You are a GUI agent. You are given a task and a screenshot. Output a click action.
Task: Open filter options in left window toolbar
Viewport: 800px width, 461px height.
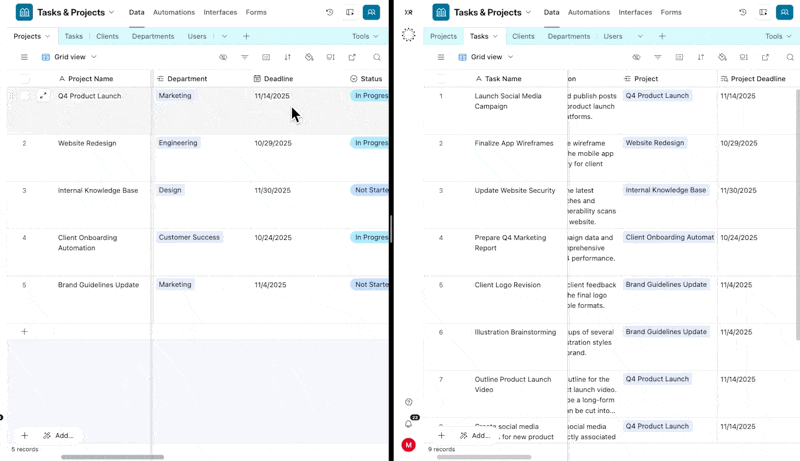(x=244, y=57)
